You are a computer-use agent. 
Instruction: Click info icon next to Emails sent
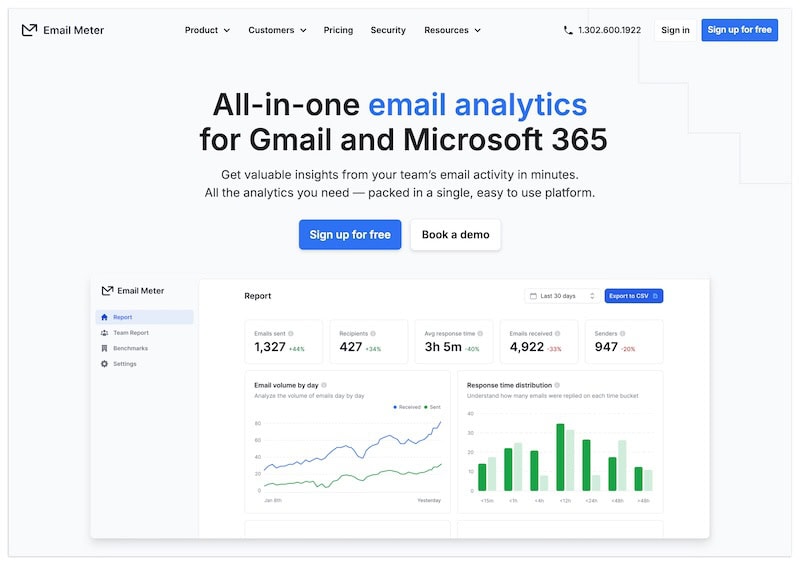point(293,333)
